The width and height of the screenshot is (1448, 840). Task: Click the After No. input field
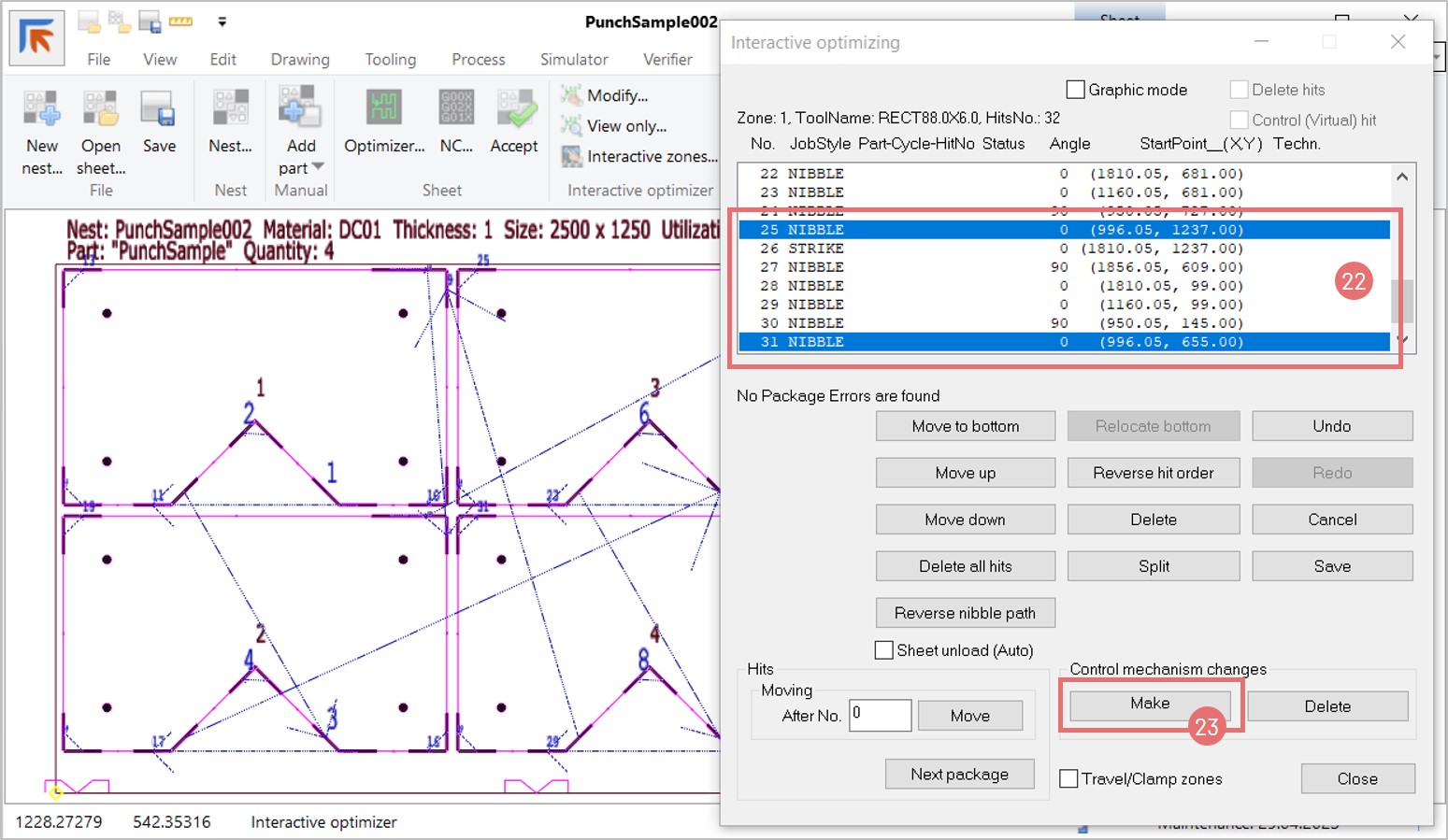tap(880, 716)
